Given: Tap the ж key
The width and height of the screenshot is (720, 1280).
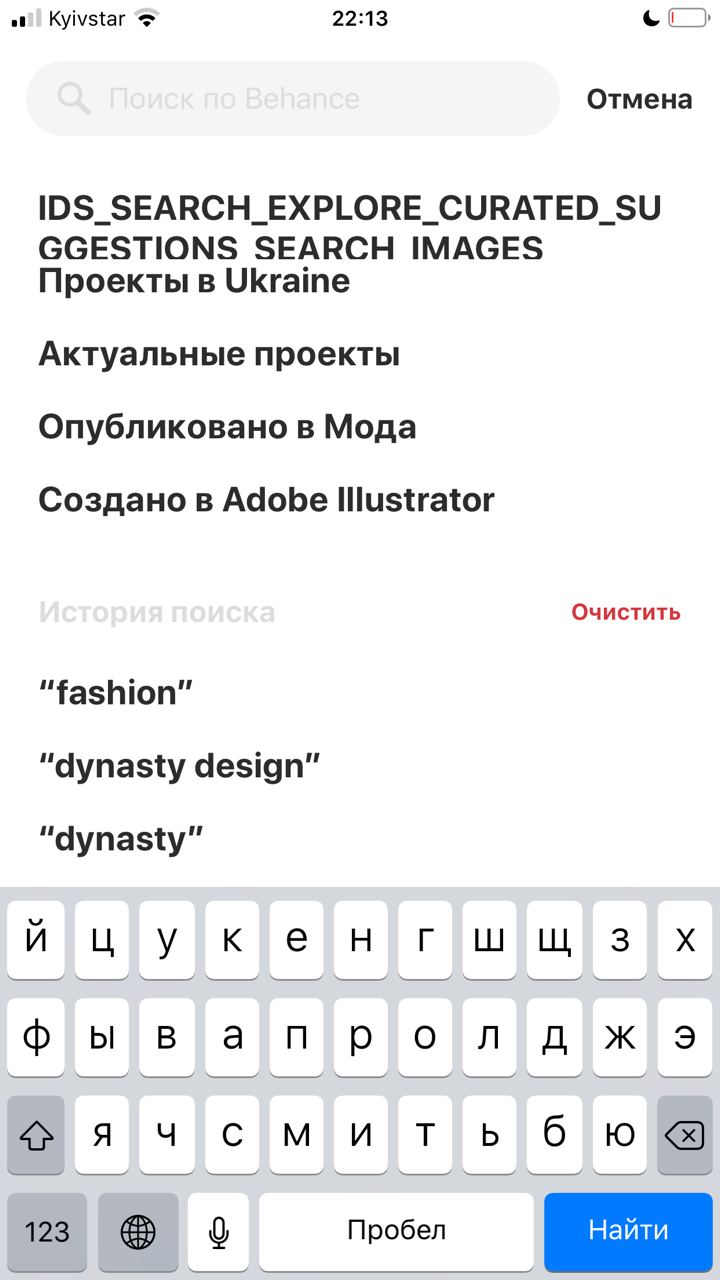Looking at the screenshot, I should coord(620,1038).
